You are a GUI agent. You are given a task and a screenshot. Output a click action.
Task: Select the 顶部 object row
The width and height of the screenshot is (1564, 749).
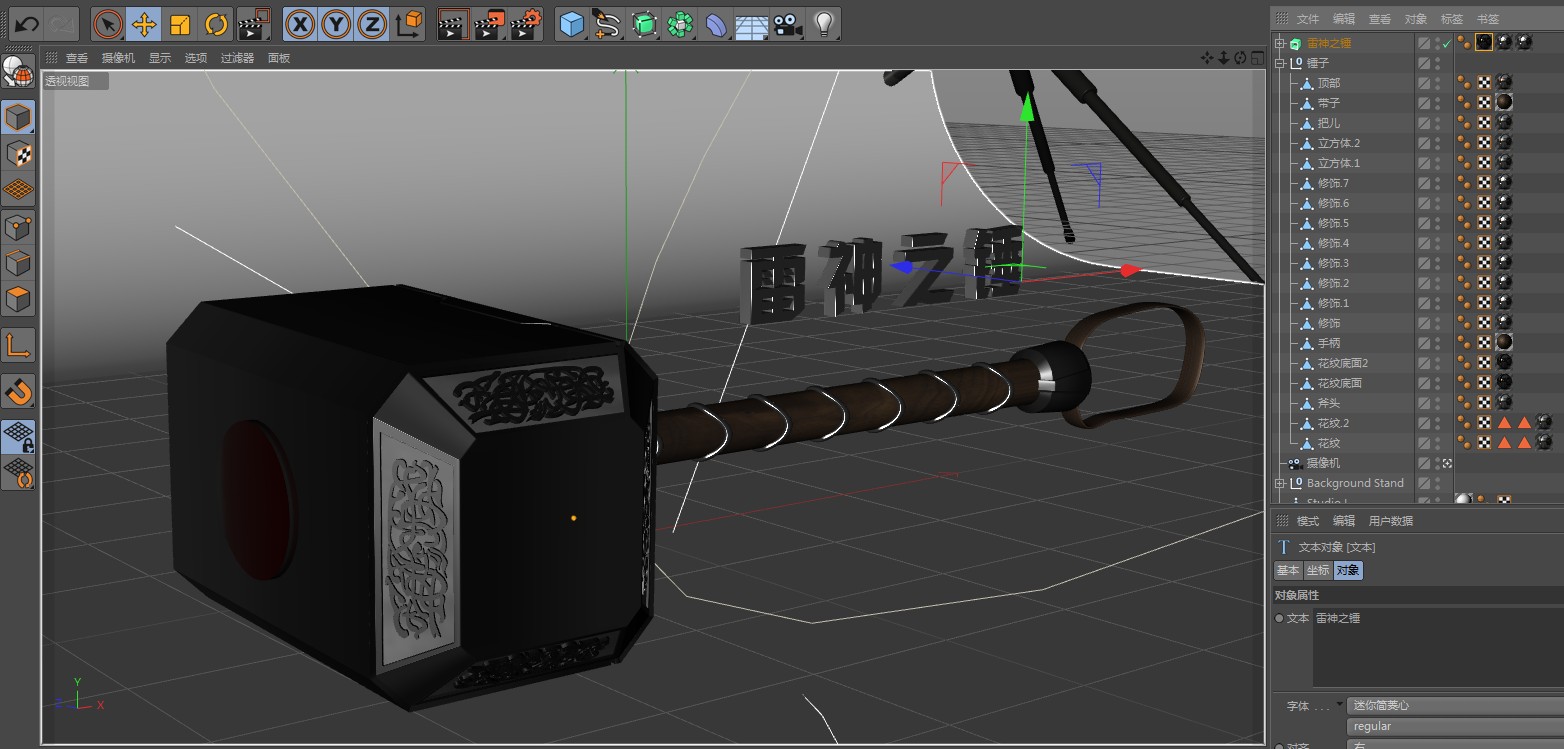[1328, 83]
